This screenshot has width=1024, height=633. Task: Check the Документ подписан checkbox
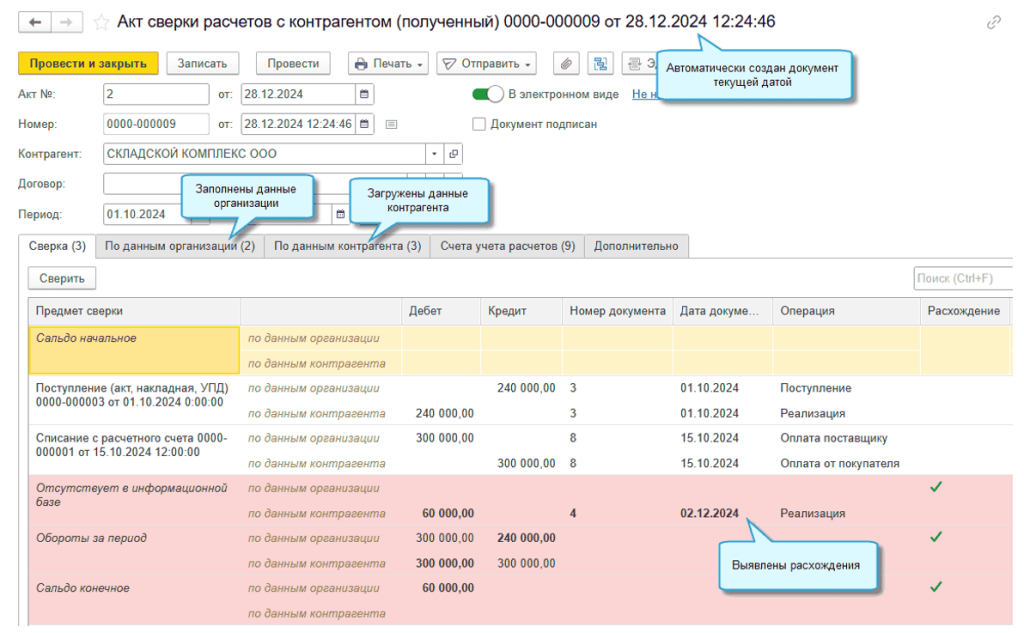click(x=479, y=124)
